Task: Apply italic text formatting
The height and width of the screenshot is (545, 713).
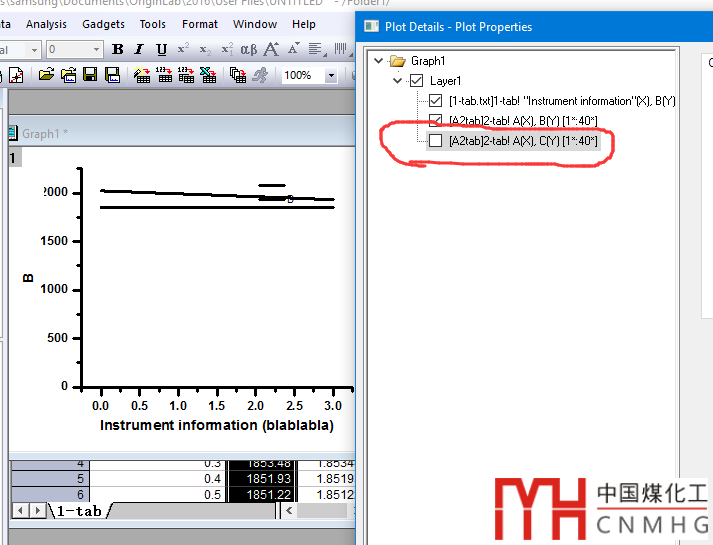Action: point(140,49)
